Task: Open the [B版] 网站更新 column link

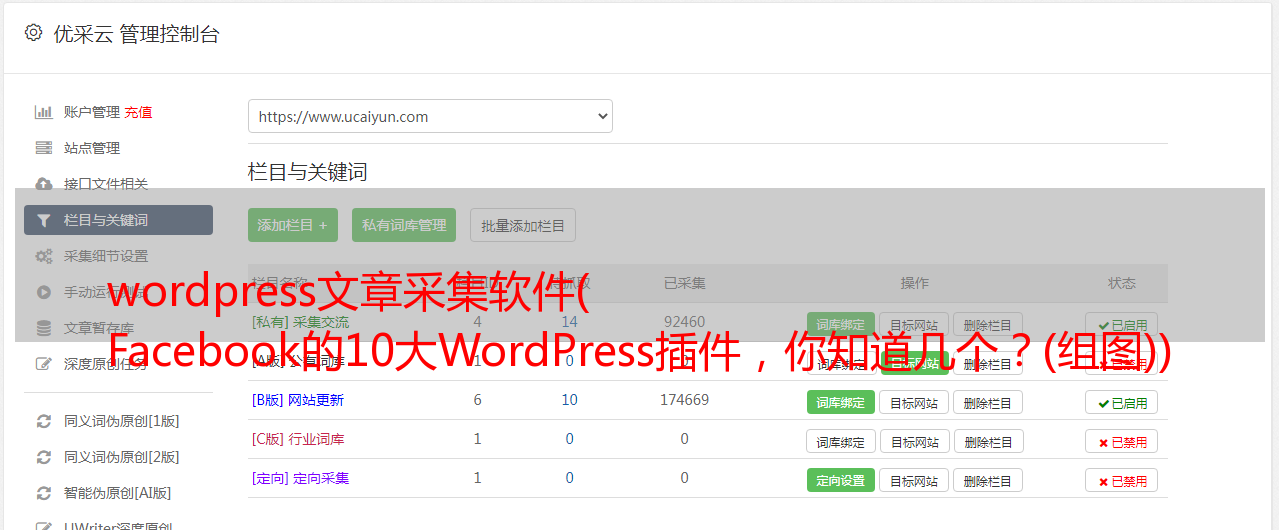Action: [x=298, y=400]
